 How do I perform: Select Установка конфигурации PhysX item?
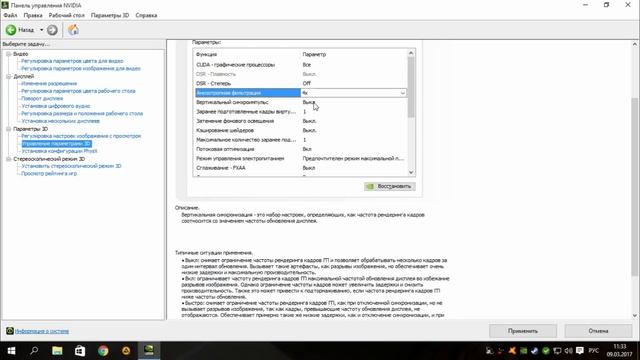coord(59,151)
